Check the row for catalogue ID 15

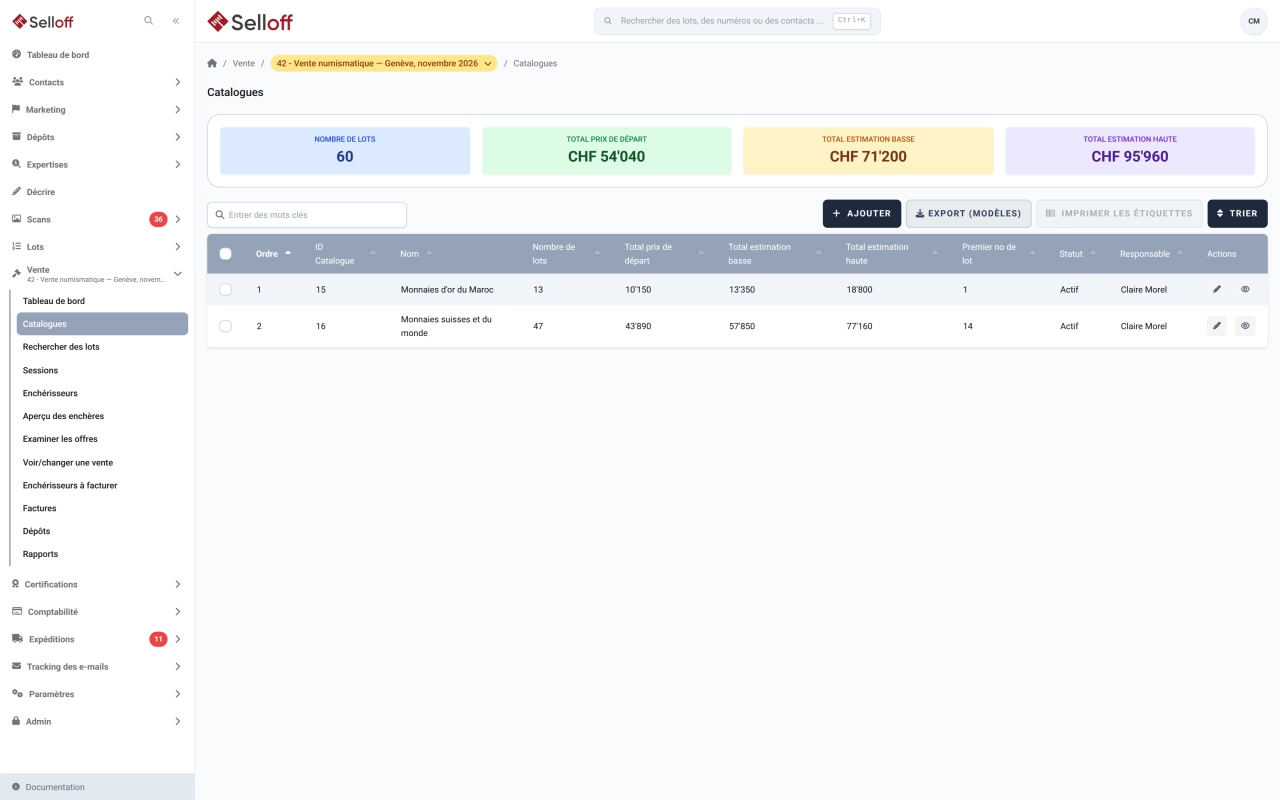click(225, 289)
